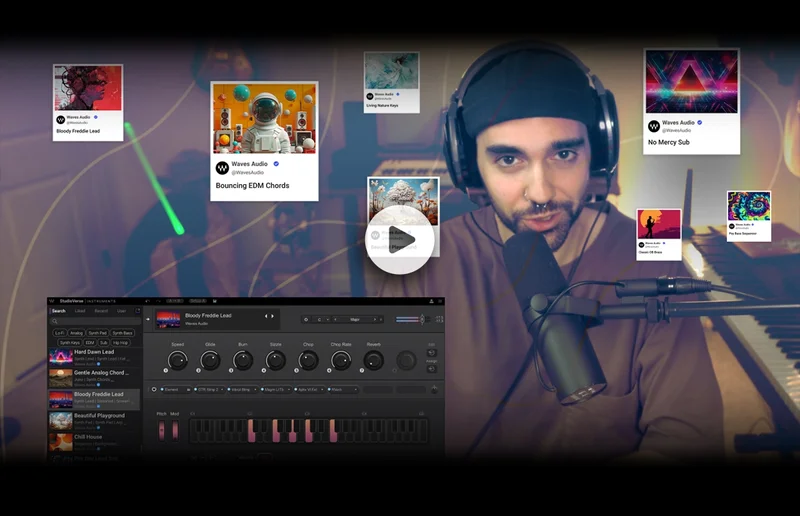The height and width of the screenshot is (516, 800).
Task: Open the Major scale dropdown arrow
Action: tap(381, 320)
